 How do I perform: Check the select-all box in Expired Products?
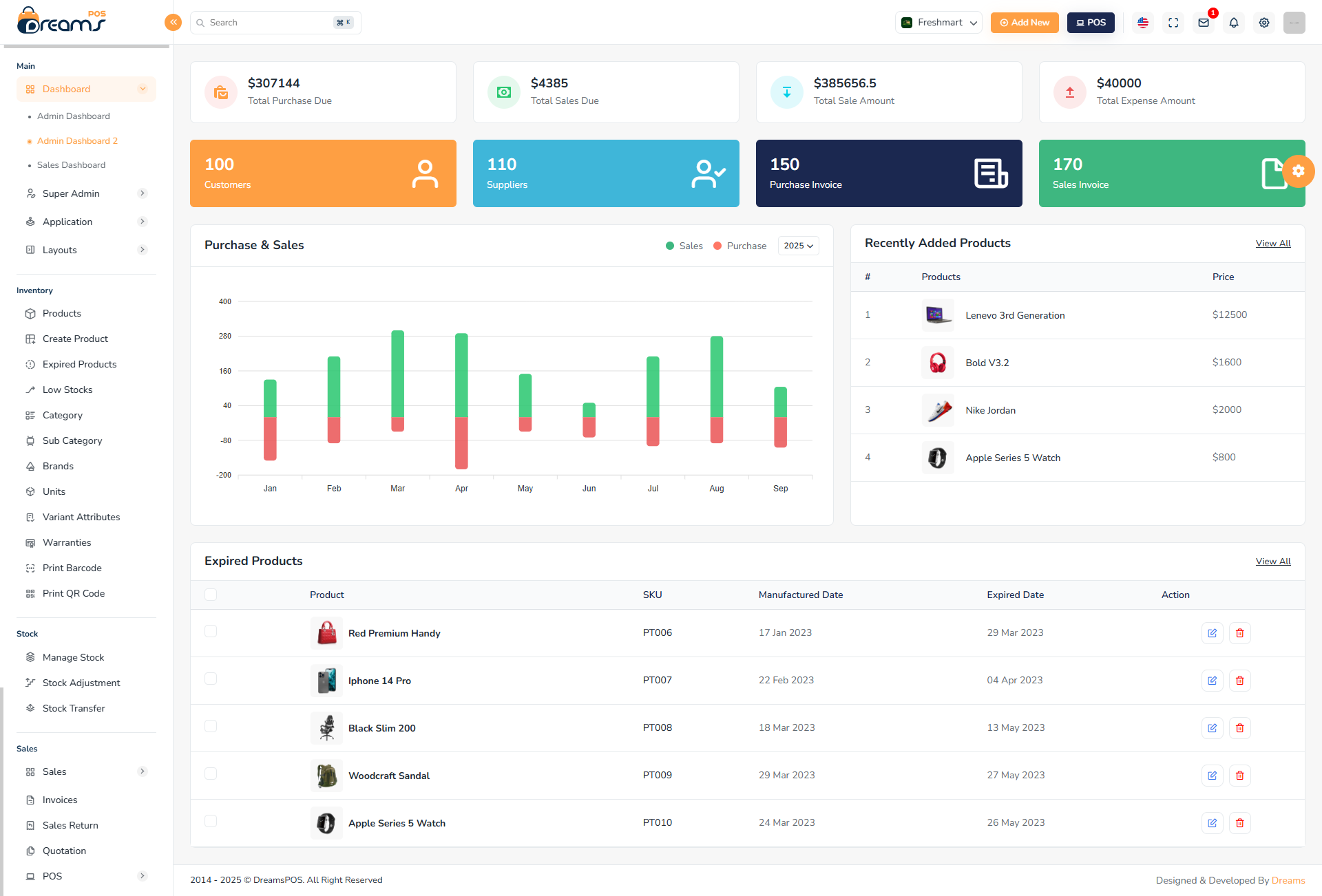[x=211, y=595]
